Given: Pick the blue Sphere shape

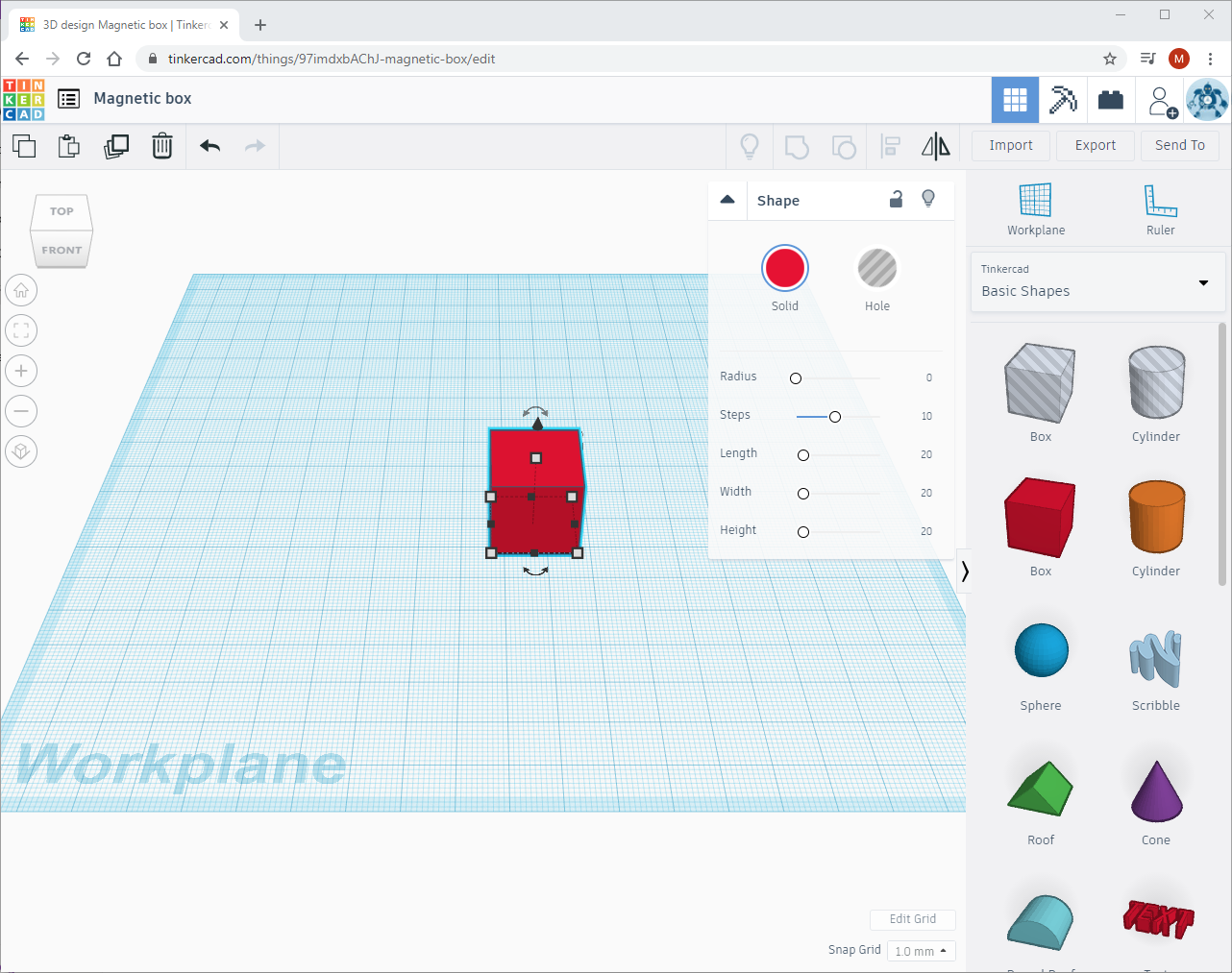Looking at the screenshot, I should pos(1041,650).
